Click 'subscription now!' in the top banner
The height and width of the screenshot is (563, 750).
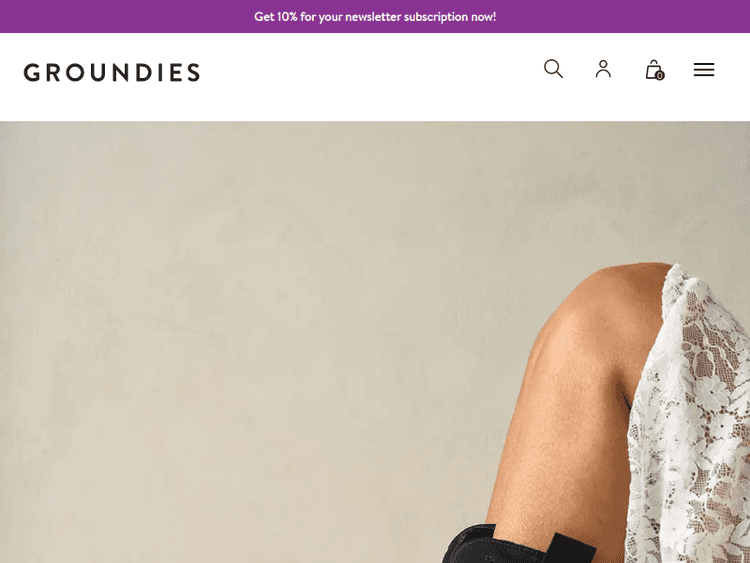pos(450,17)
